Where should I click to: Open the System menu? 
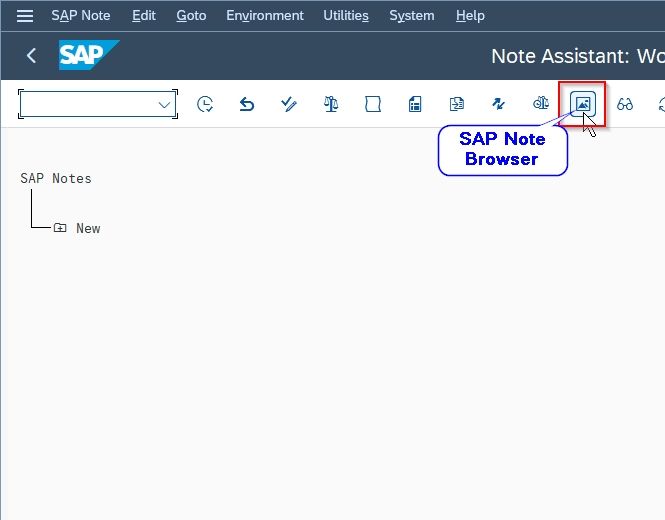click(411, 16)
